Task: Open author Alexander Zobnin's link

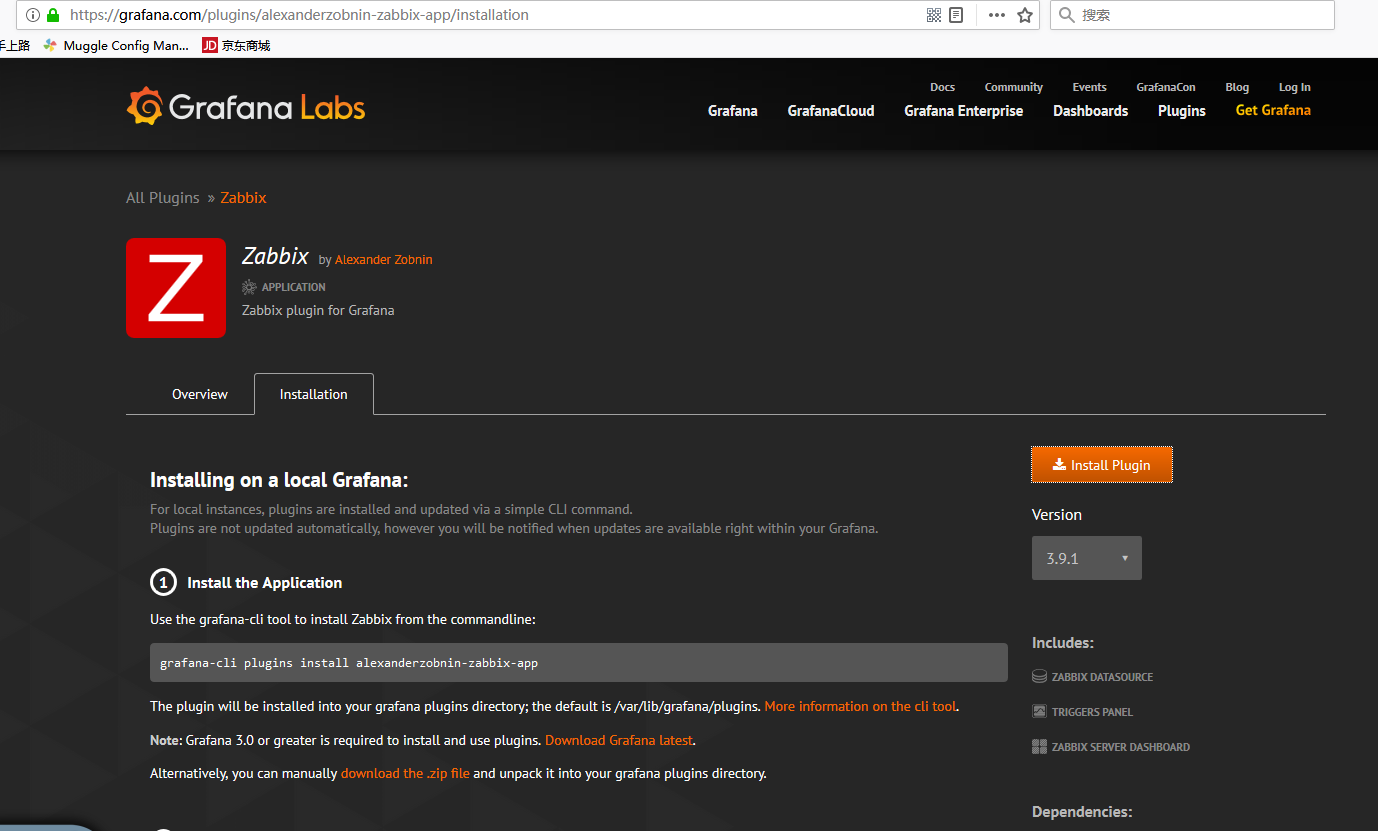Action: pos(384,260)
